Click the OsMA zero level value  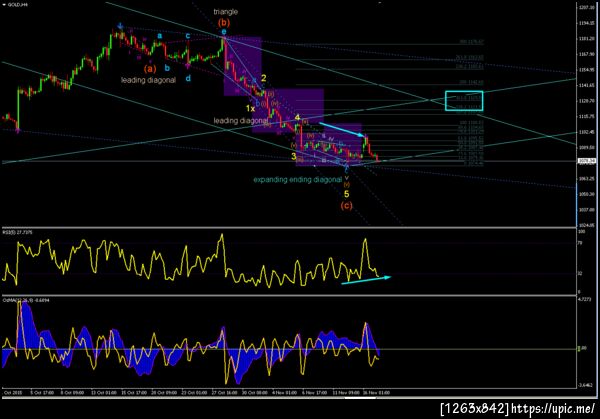tap(581, 349)
